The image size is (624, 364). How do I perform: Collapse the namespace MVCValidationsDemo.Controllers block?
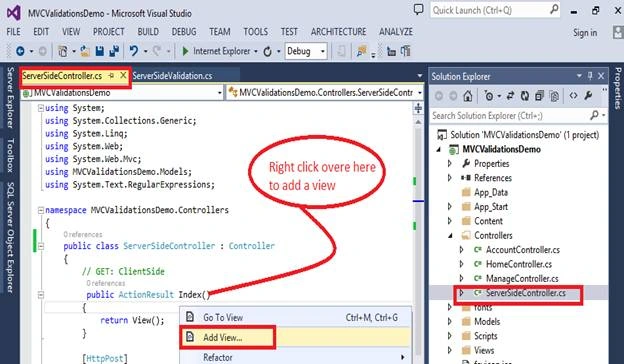pyautogui.click(x=41, y=210)
